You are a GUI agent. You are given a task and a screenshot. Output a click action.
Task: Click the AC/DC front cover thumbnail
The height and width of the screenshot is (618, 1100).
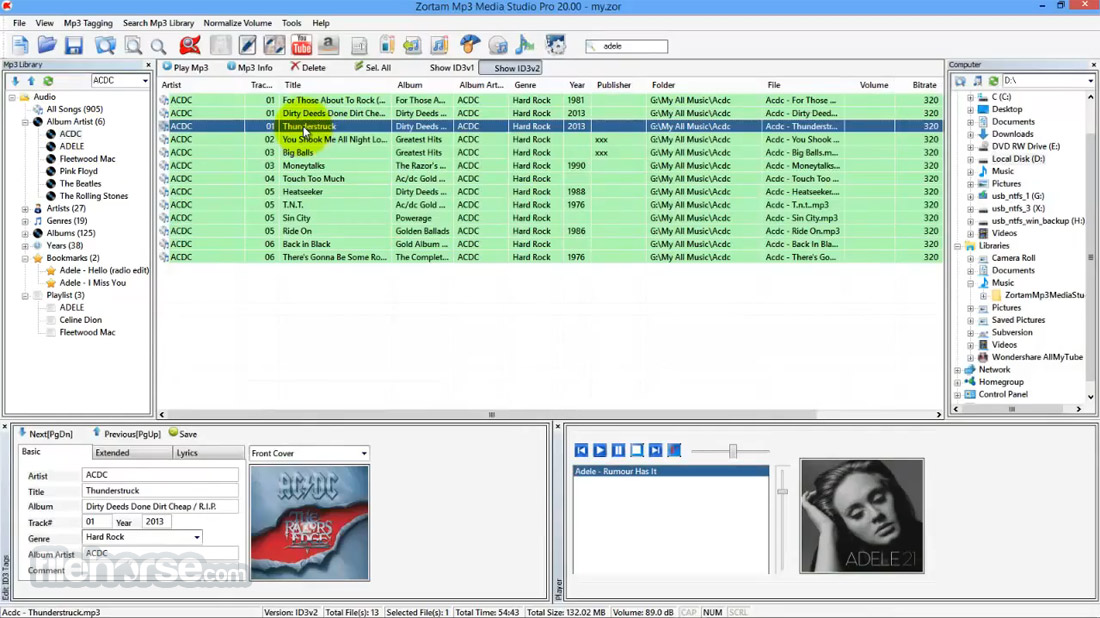click(309, 523)
